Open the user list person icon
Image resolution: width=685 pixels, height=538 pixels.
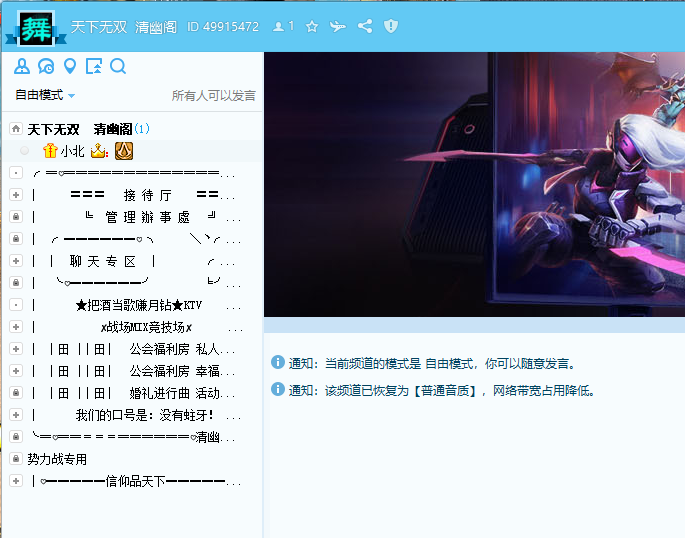22,66
